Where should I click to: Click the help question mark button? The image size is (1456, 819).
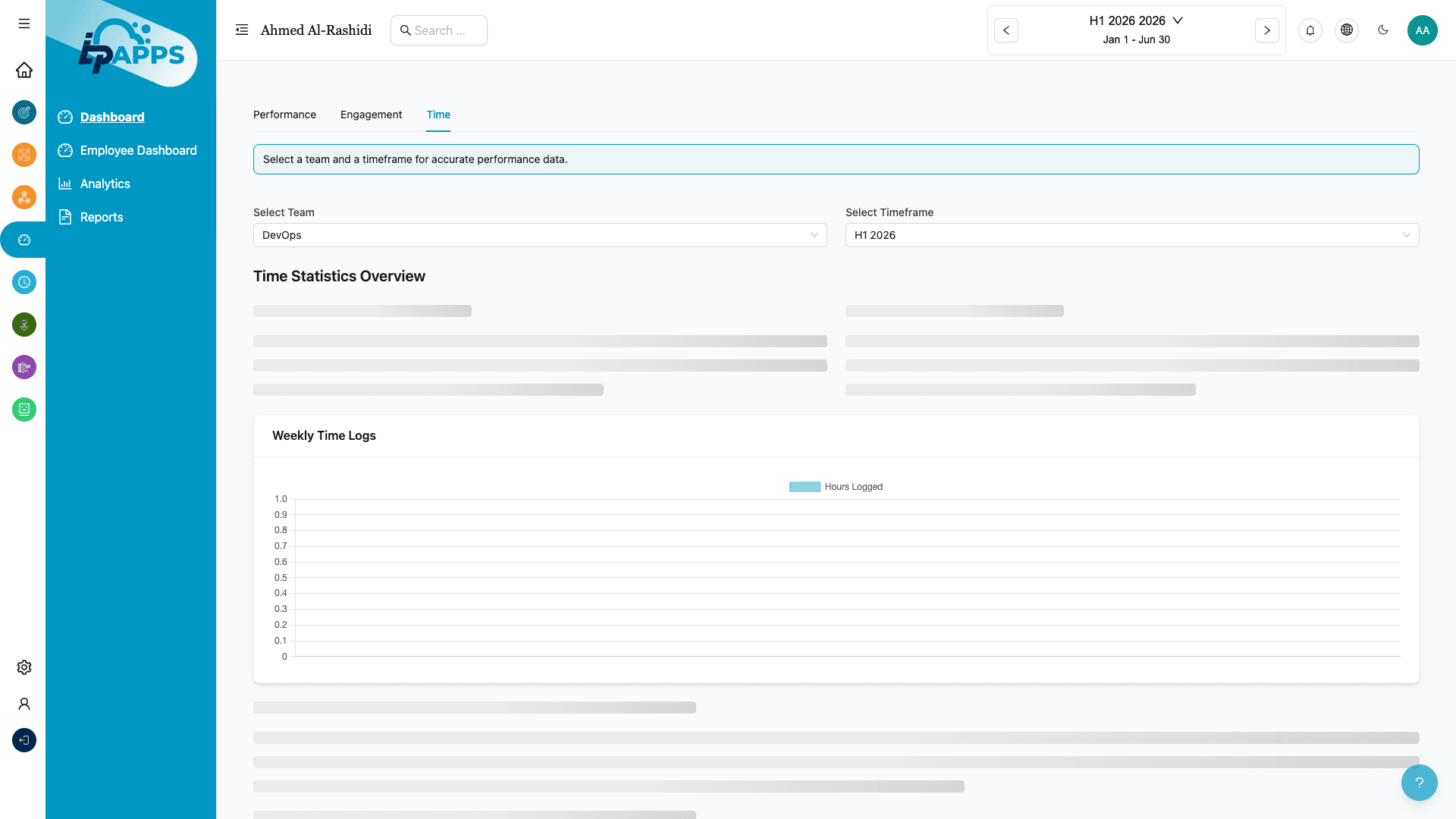click(1419, 783)
